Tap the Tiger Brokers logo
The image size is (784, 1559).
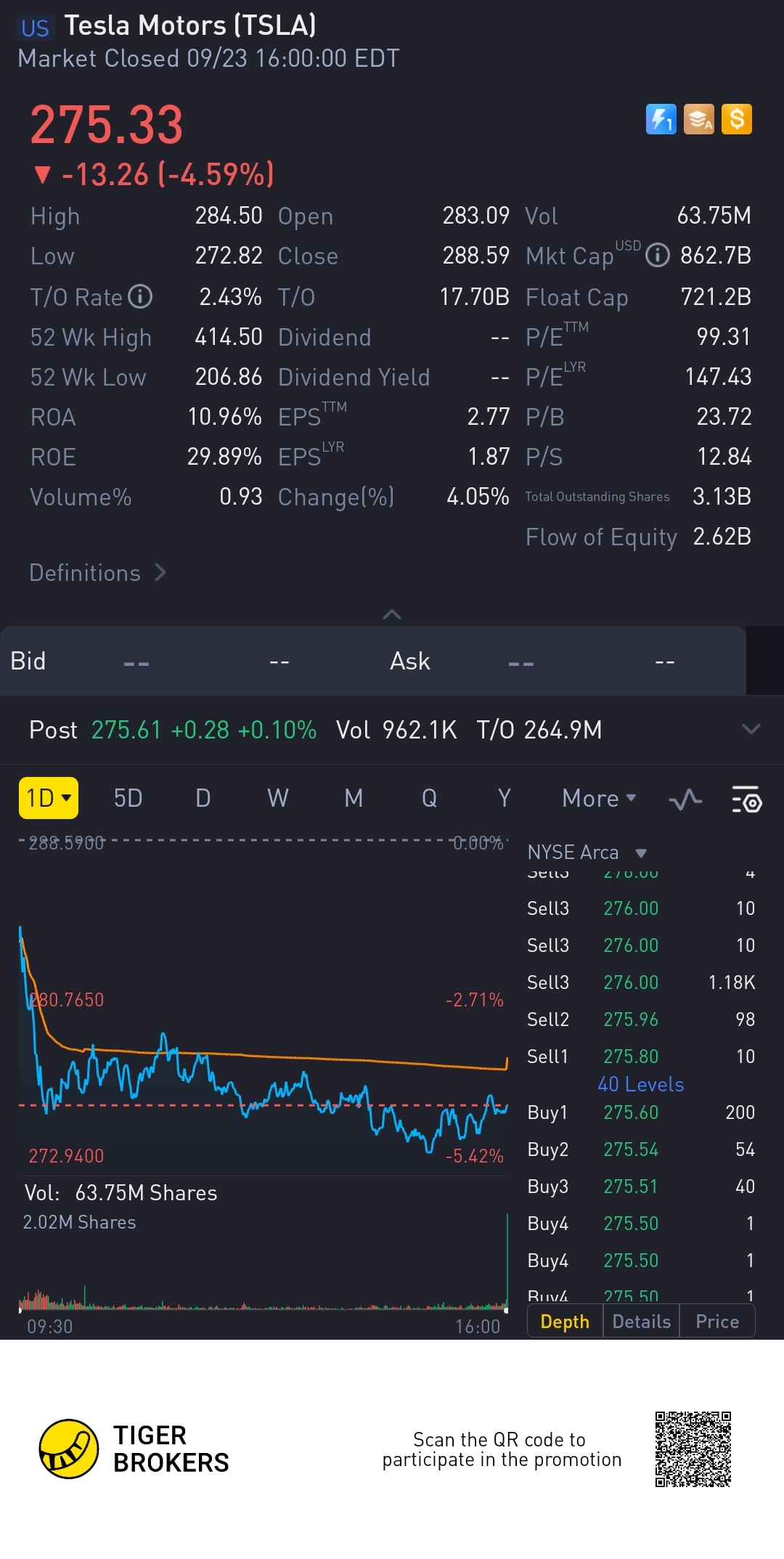coord(69,1449)
